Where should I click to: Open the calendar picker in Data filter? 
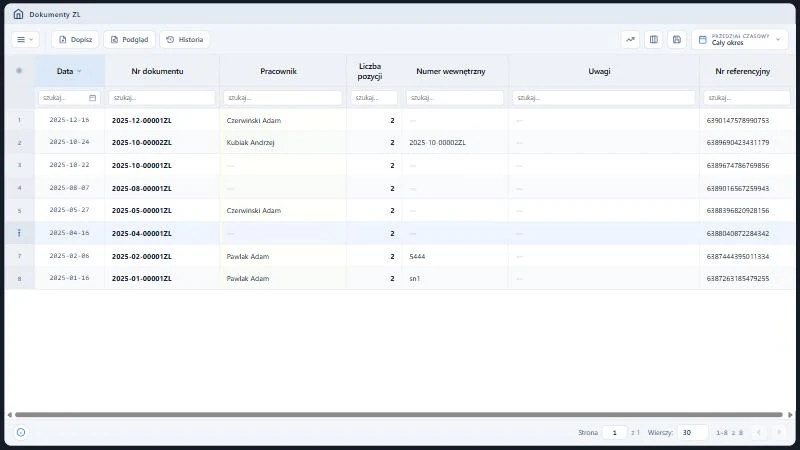click(92, 97)
